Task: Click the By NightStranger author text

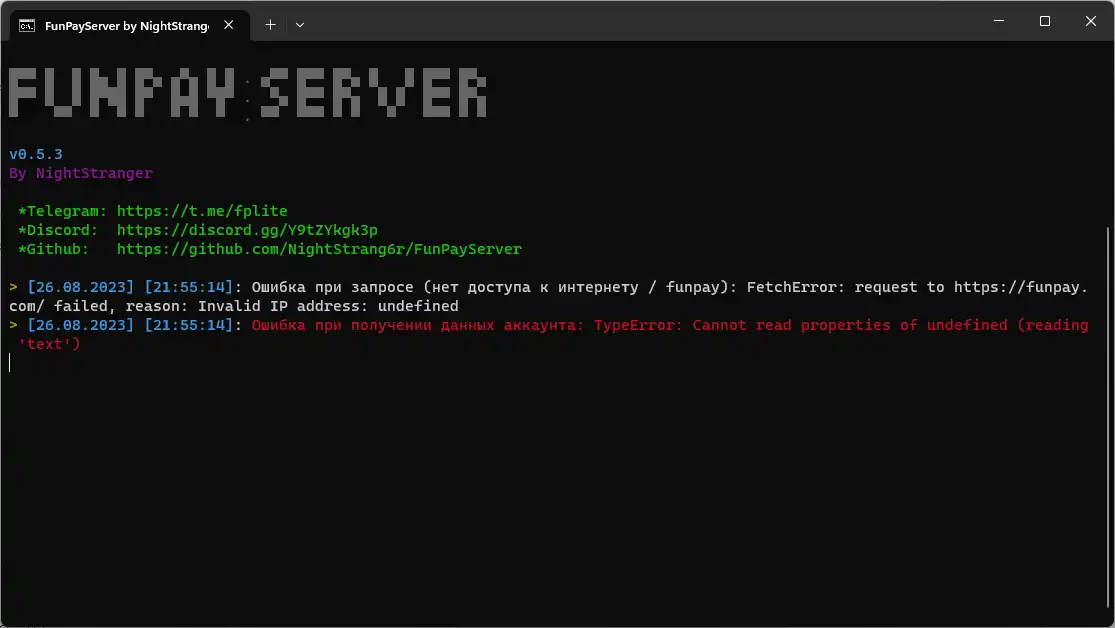Action: 80,174
